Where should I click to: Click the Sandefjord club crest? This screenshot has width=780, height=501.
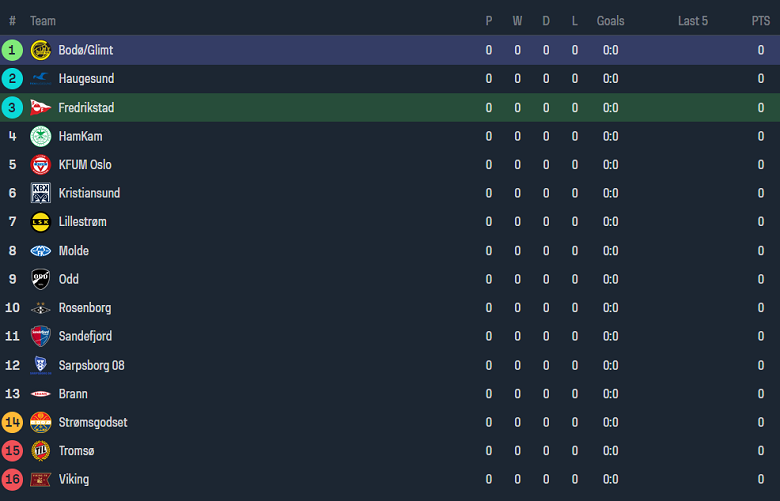click(41, 336)
